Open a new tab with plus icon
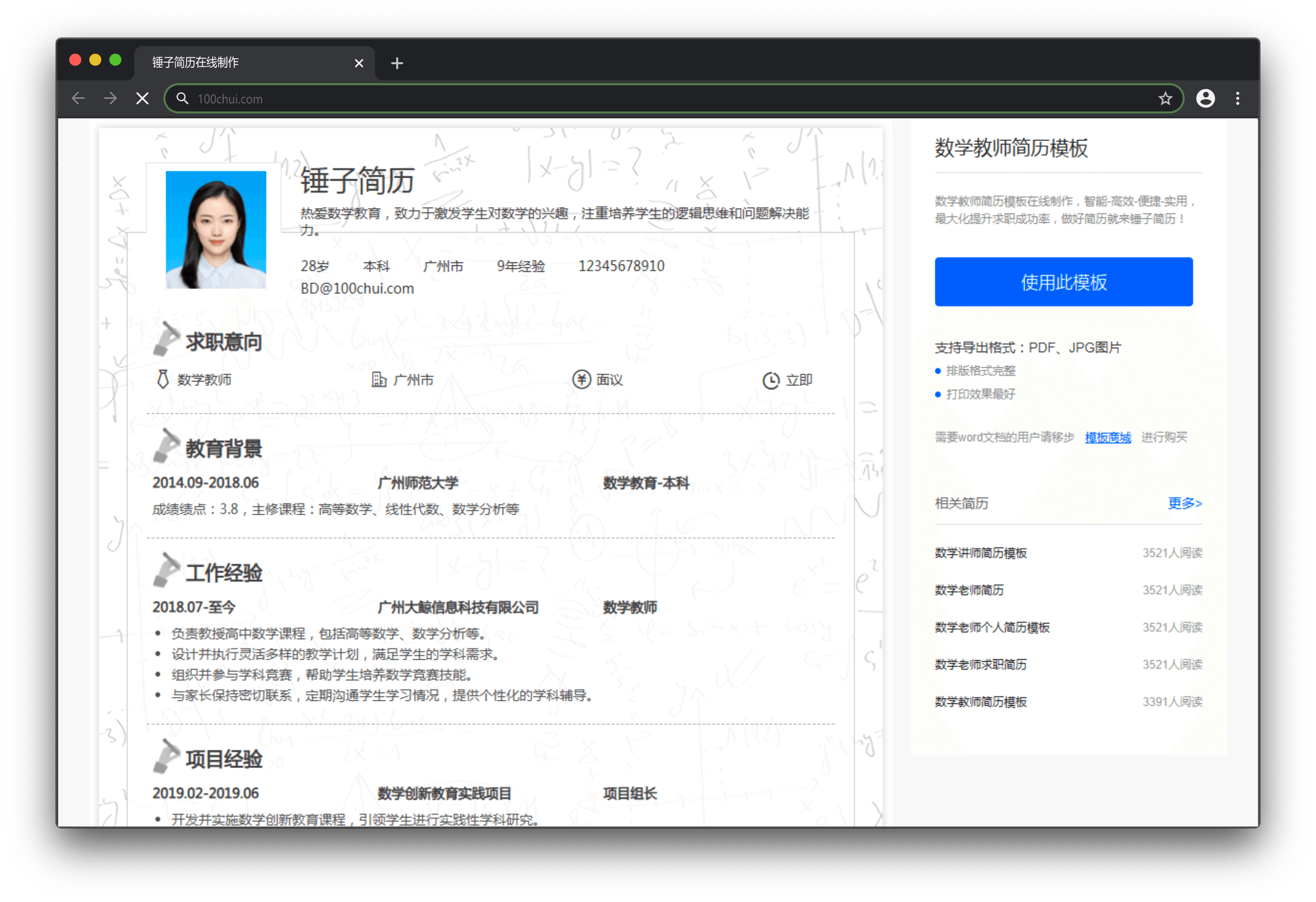The height and width of the screenshot is (902, 1316). point(397,63)
